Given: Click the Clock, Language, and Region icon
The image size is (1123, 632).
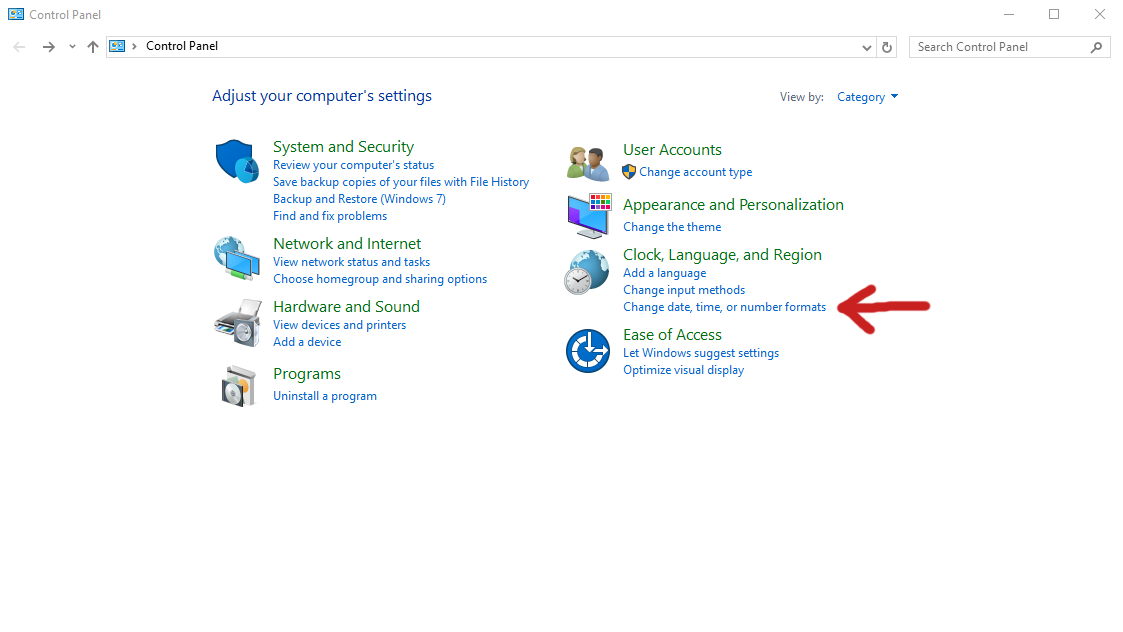Looking at the screenshot, I should pos(586,272).
